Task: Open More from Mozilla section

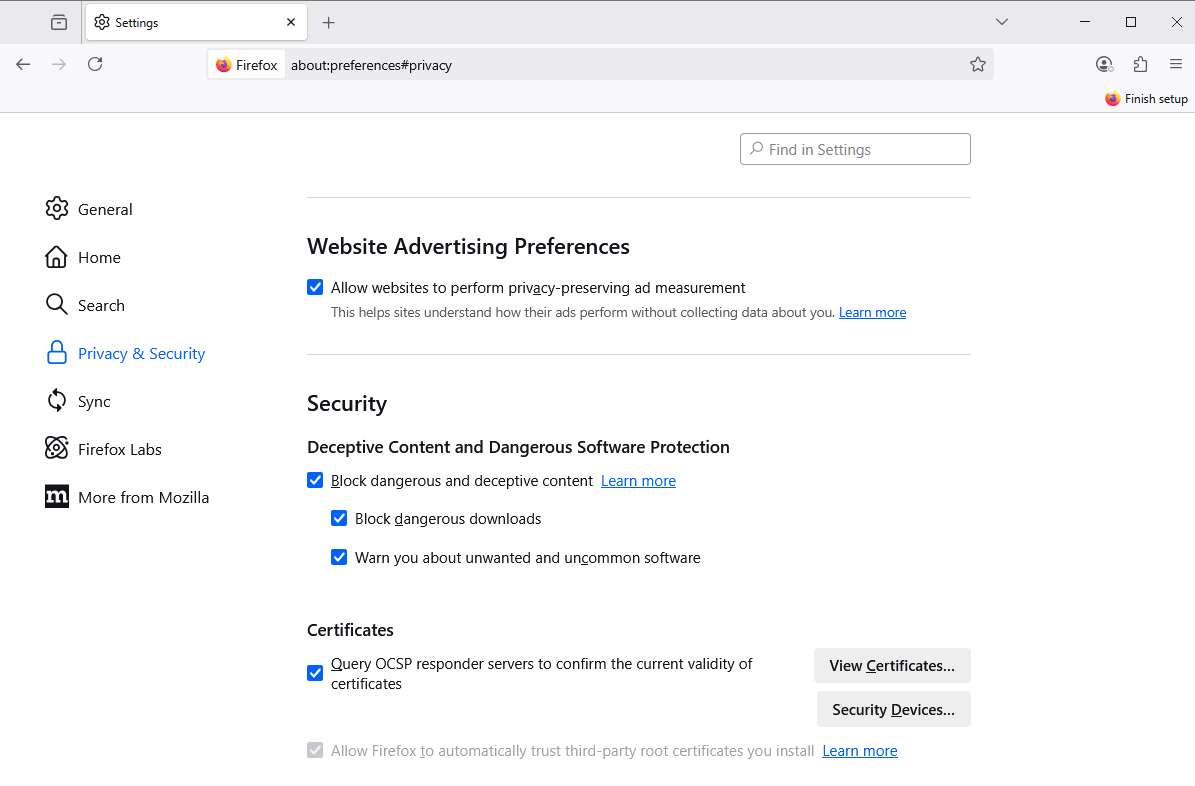Action: [57, 496]
